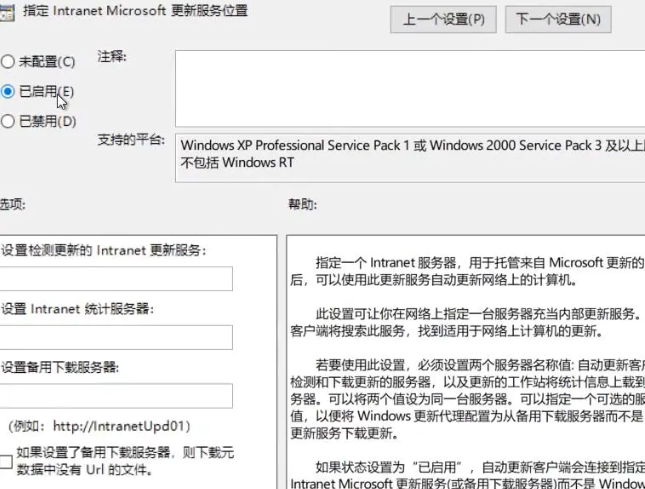Toggle the 备用下载服务器 no-Url files checkbox
The height and width of the screenshot is (489, 645).
coord(7,461)
